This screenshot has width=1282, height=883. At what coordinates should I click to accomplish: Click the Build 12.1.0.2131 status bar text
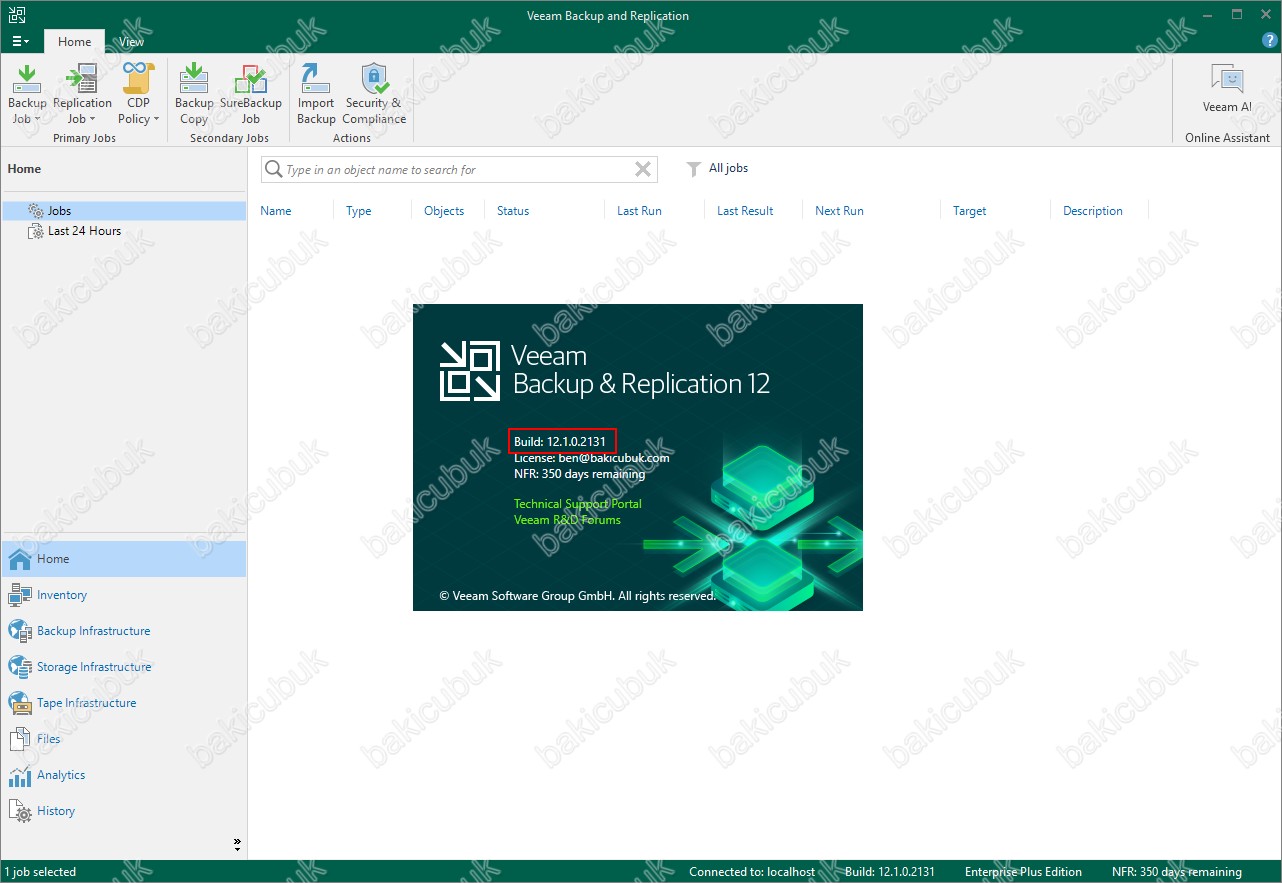[x=890, y=872]
